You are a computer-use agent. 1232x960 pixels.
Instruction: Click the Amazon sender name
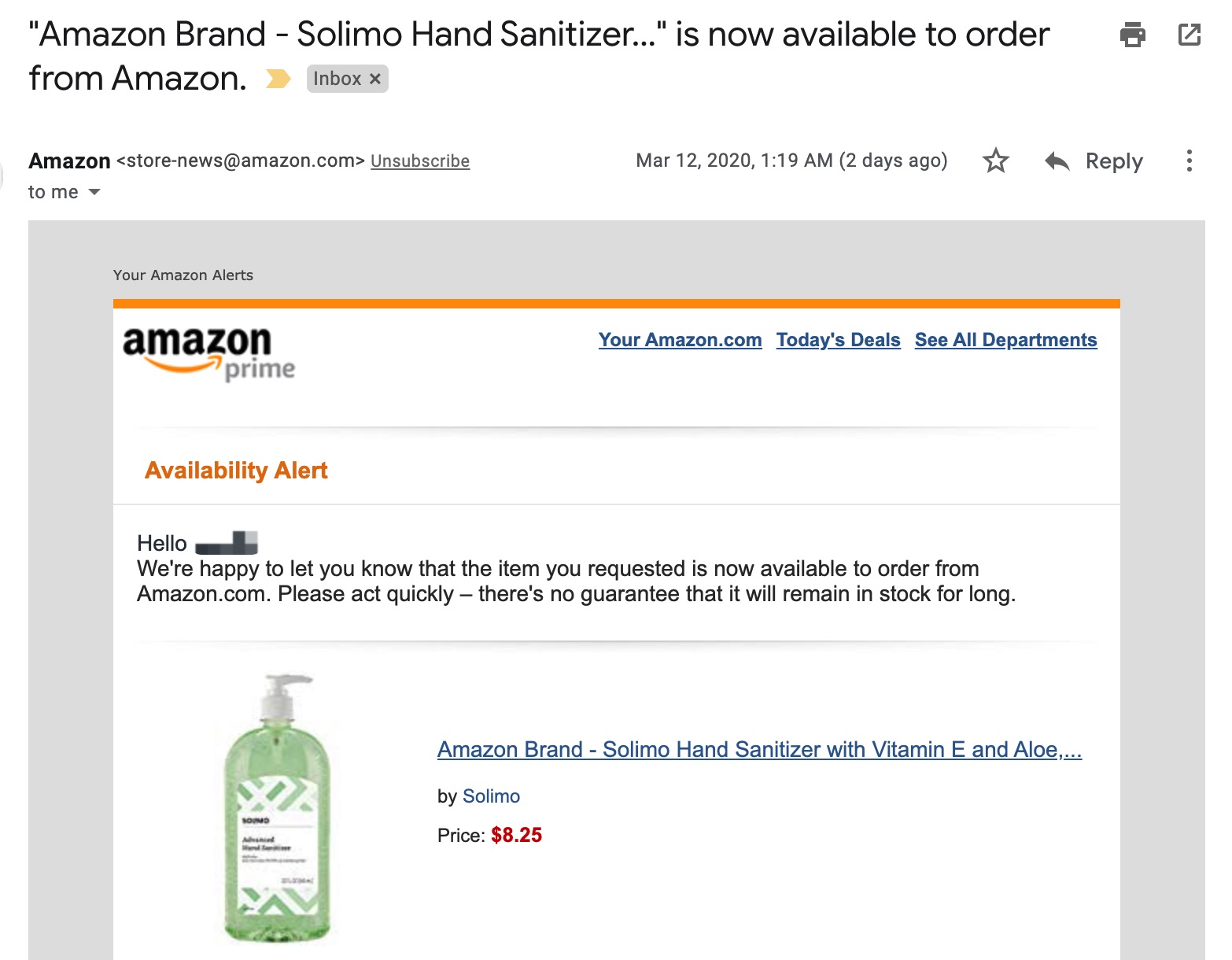coord(69,161)
